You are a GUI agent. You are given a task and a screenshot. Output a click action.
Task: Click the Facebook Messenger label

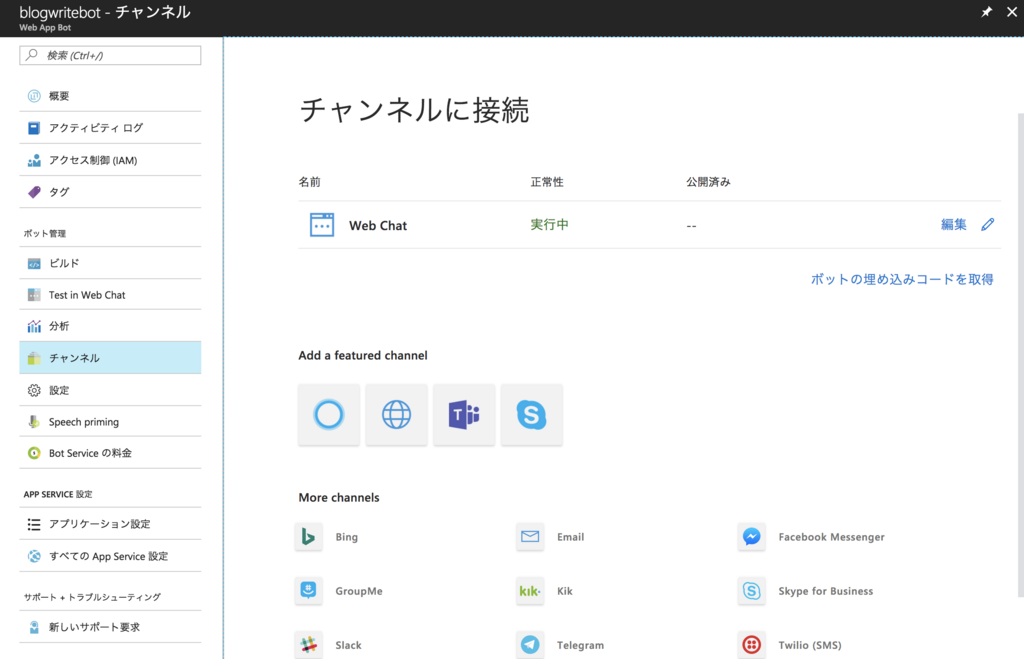click(x=831, y=537)
